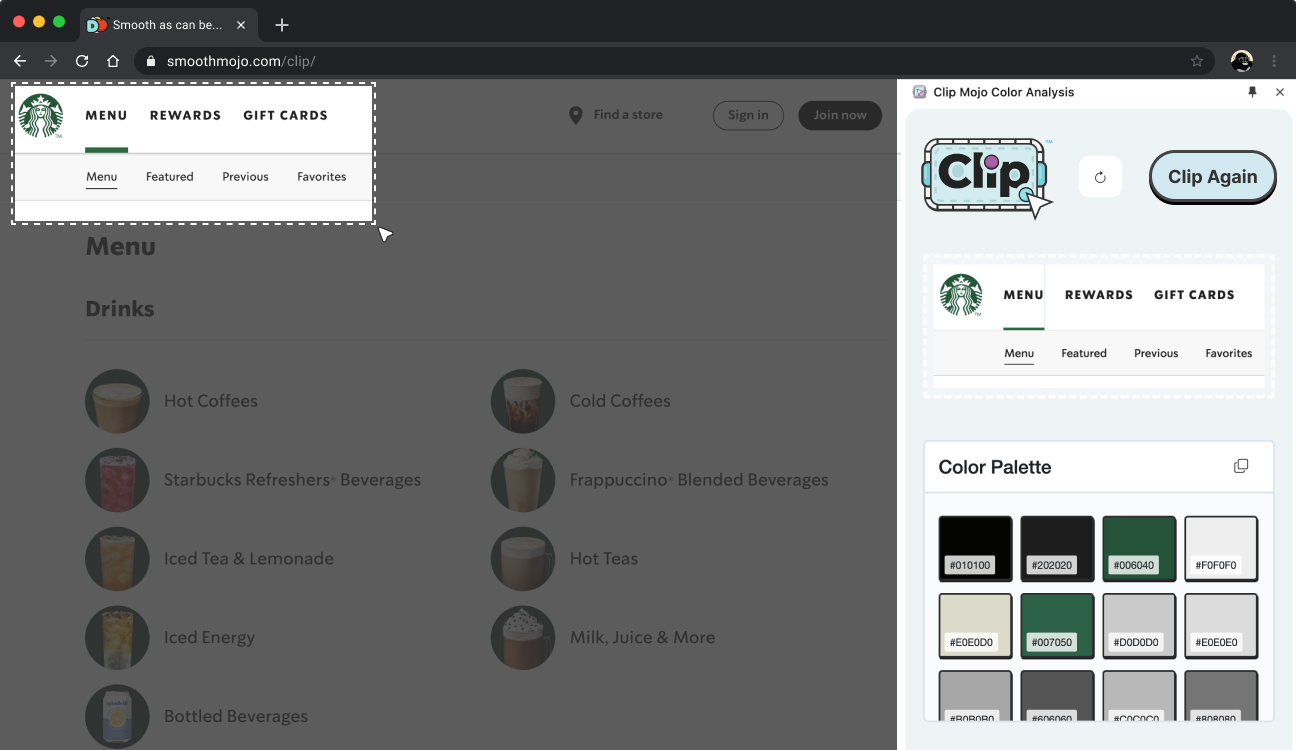Click the Join now button
Viewport: 1296px width, 750px height.
coord(840,115)
